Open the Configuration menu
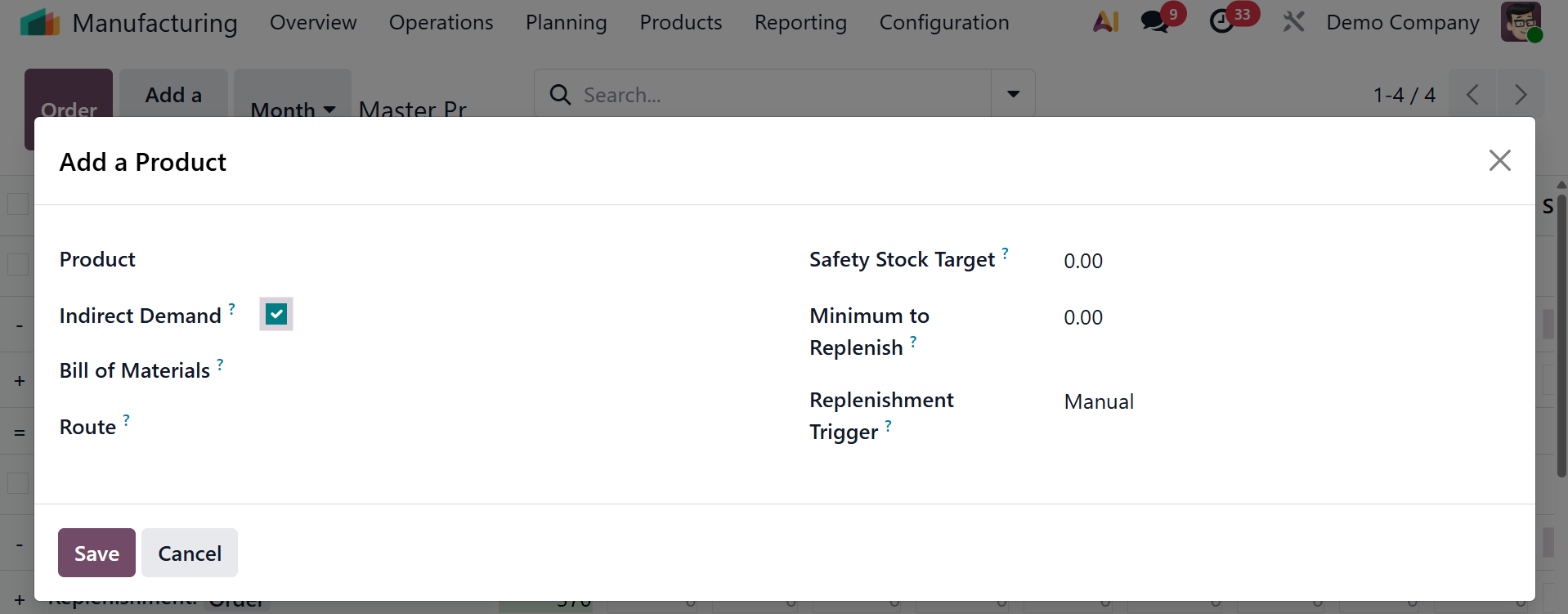Image resolution: width=1568 pixels, height=614 pixels. point(944,22)
